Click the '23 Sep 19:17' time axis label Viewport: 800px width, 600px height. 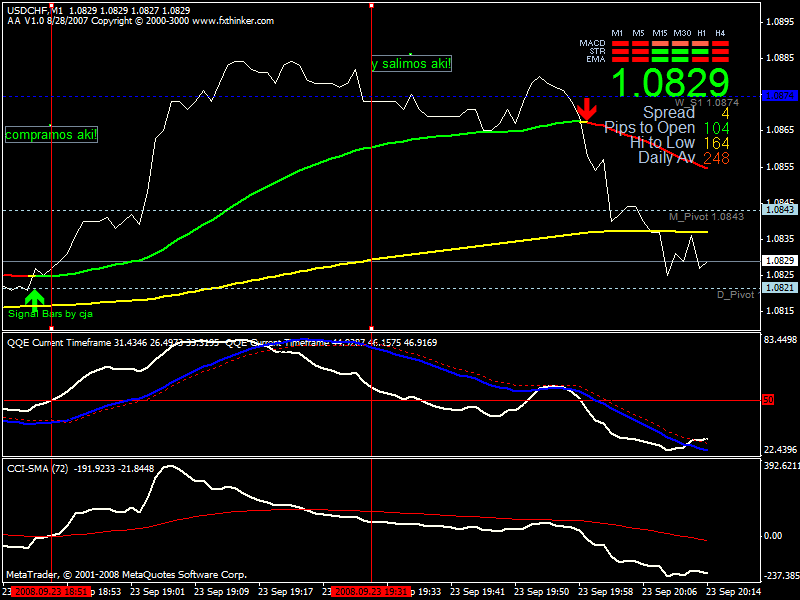(286, 592)
